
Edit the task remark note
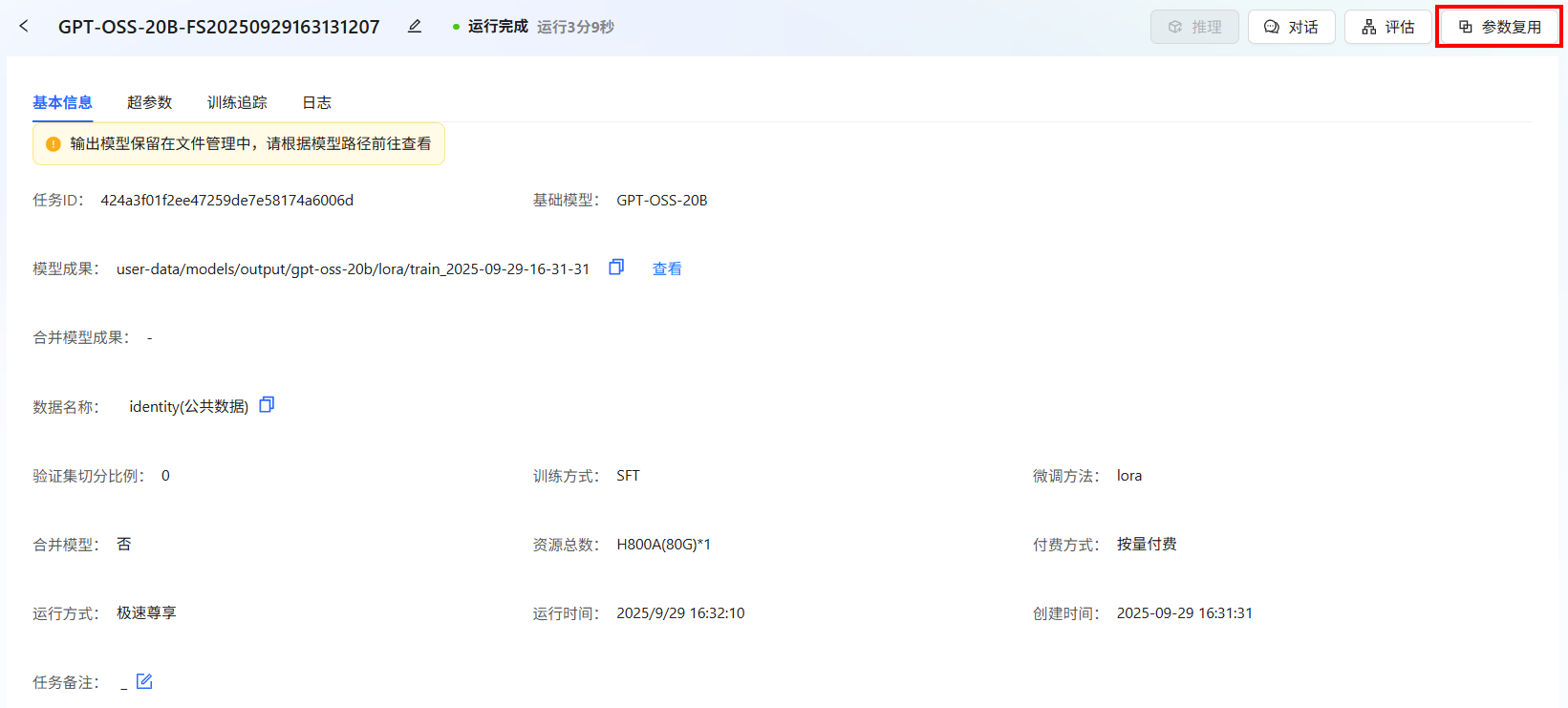[x=144, y=681]
